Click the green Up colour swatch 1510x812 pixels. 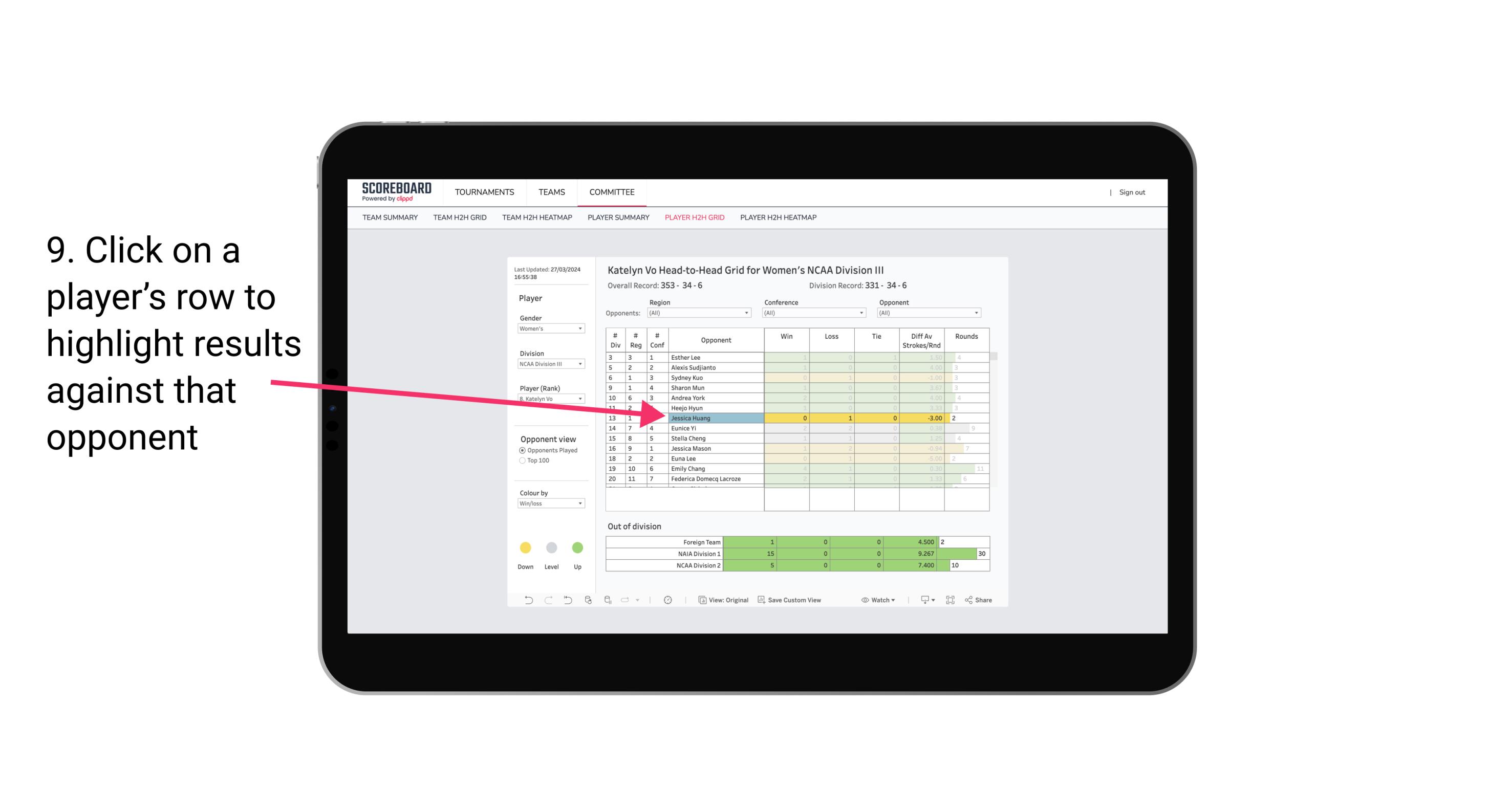click(577, 548)
